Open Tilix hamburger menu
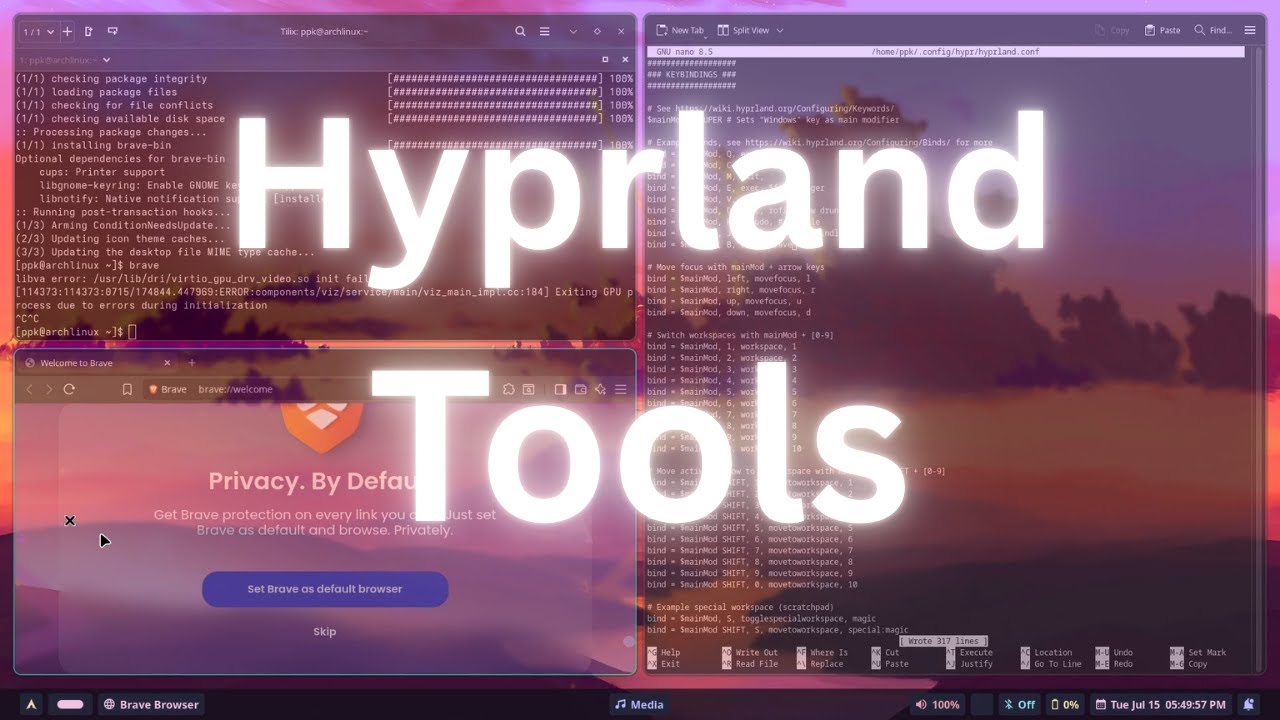 pyautogui.click(x=545, y=32)
